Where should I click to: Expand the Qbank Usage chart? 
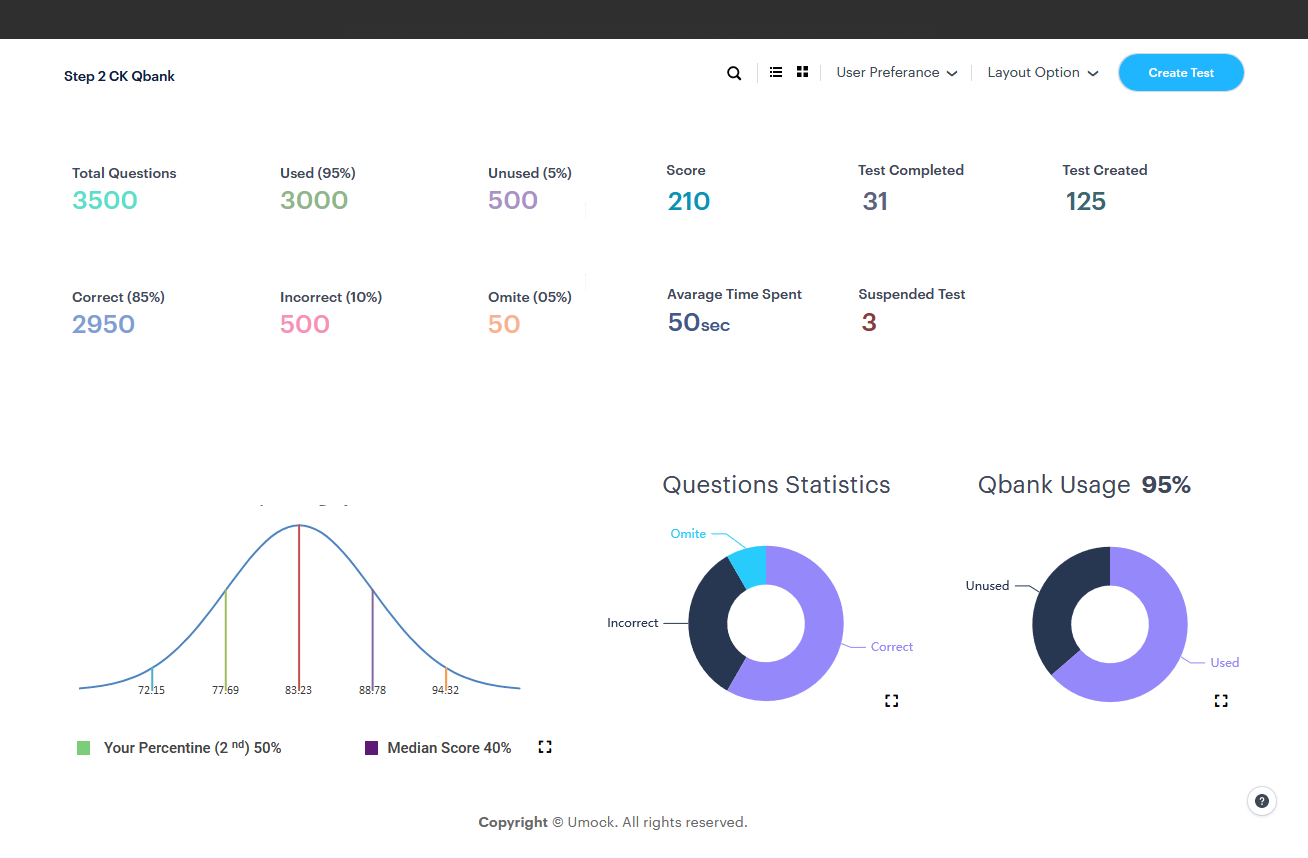pyautogui.click(x=1221, y=701)
